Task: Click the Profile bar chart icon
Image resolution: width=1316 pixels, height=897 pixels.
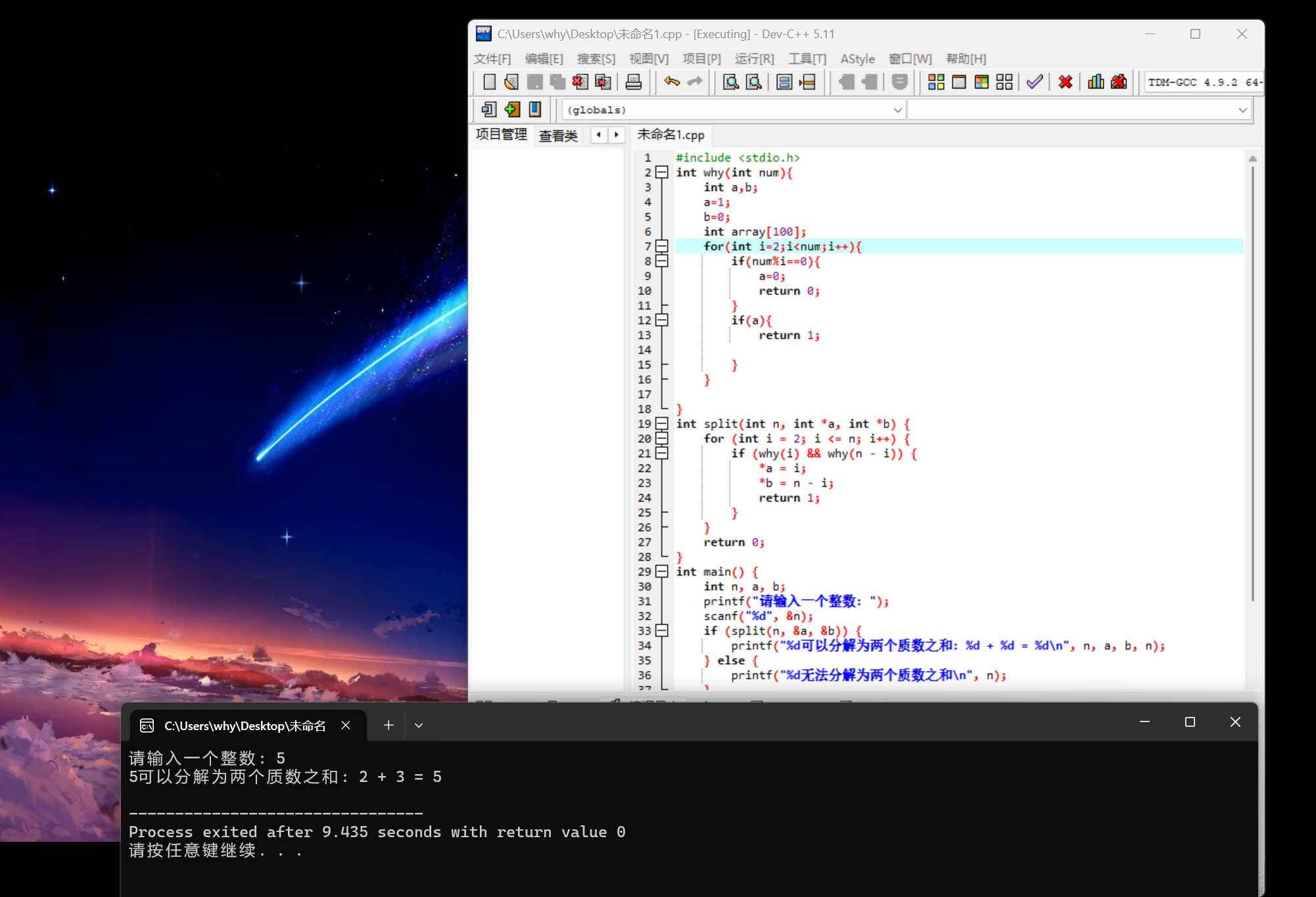Action: click(x=1095, y=82)
